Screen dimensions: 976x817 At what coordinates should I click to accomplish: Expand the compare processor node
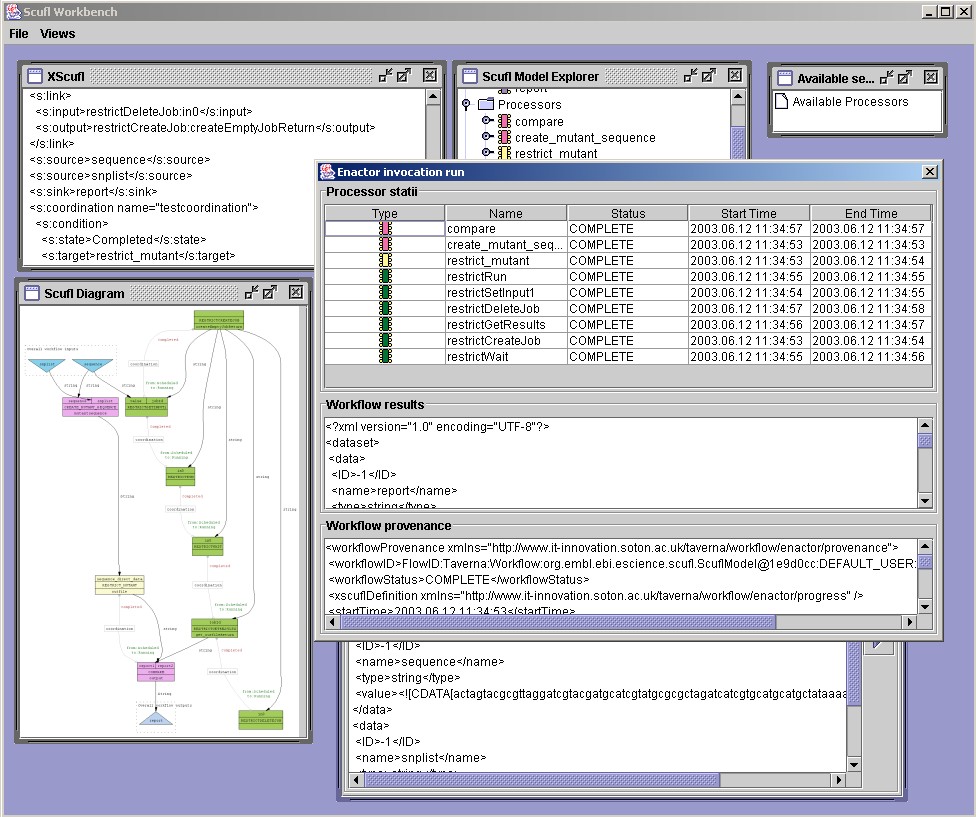(x=487, y=121)
